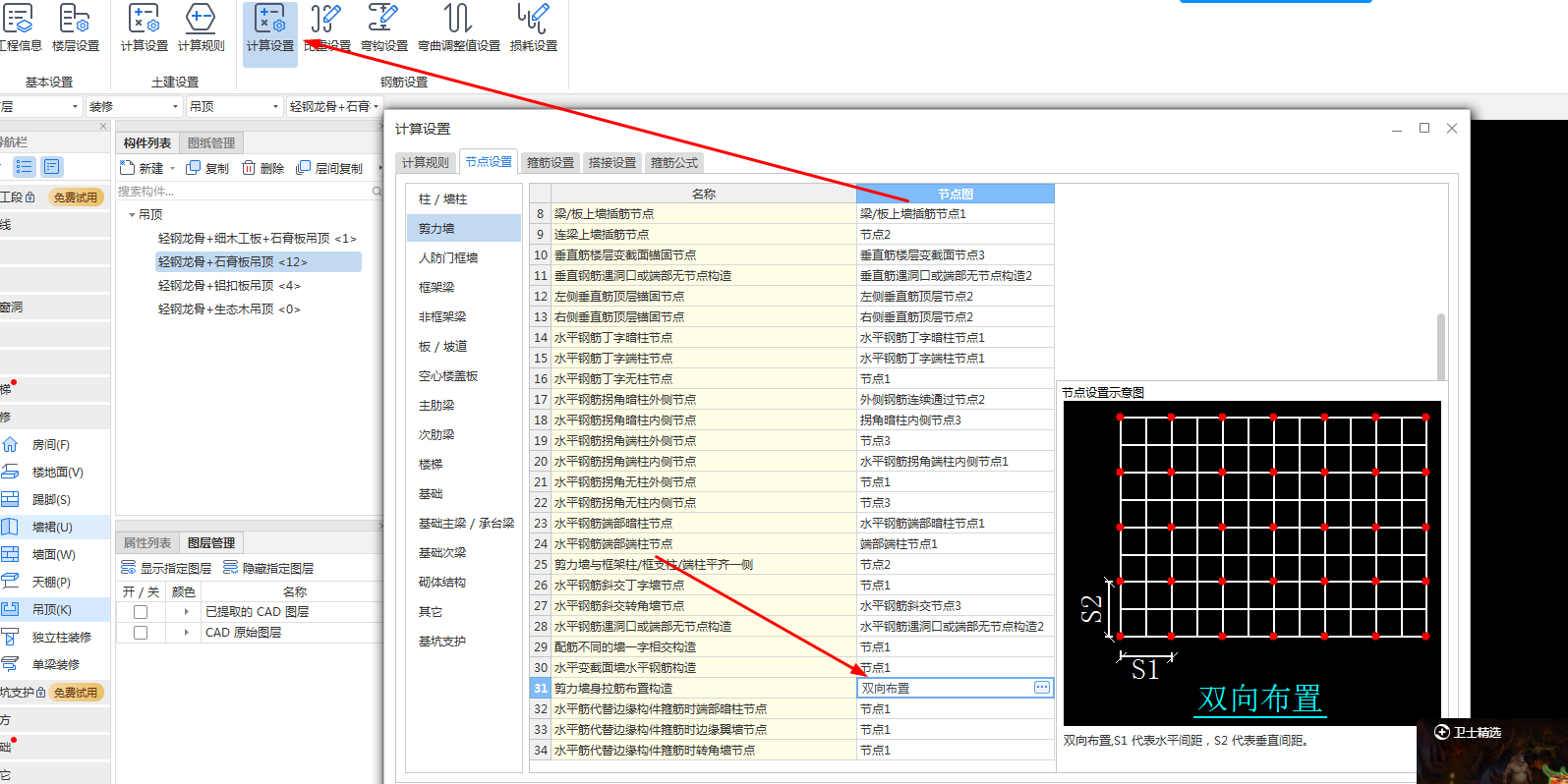
Task: Switch to 属性列表 tab
Action: click(x=147, y=543)
